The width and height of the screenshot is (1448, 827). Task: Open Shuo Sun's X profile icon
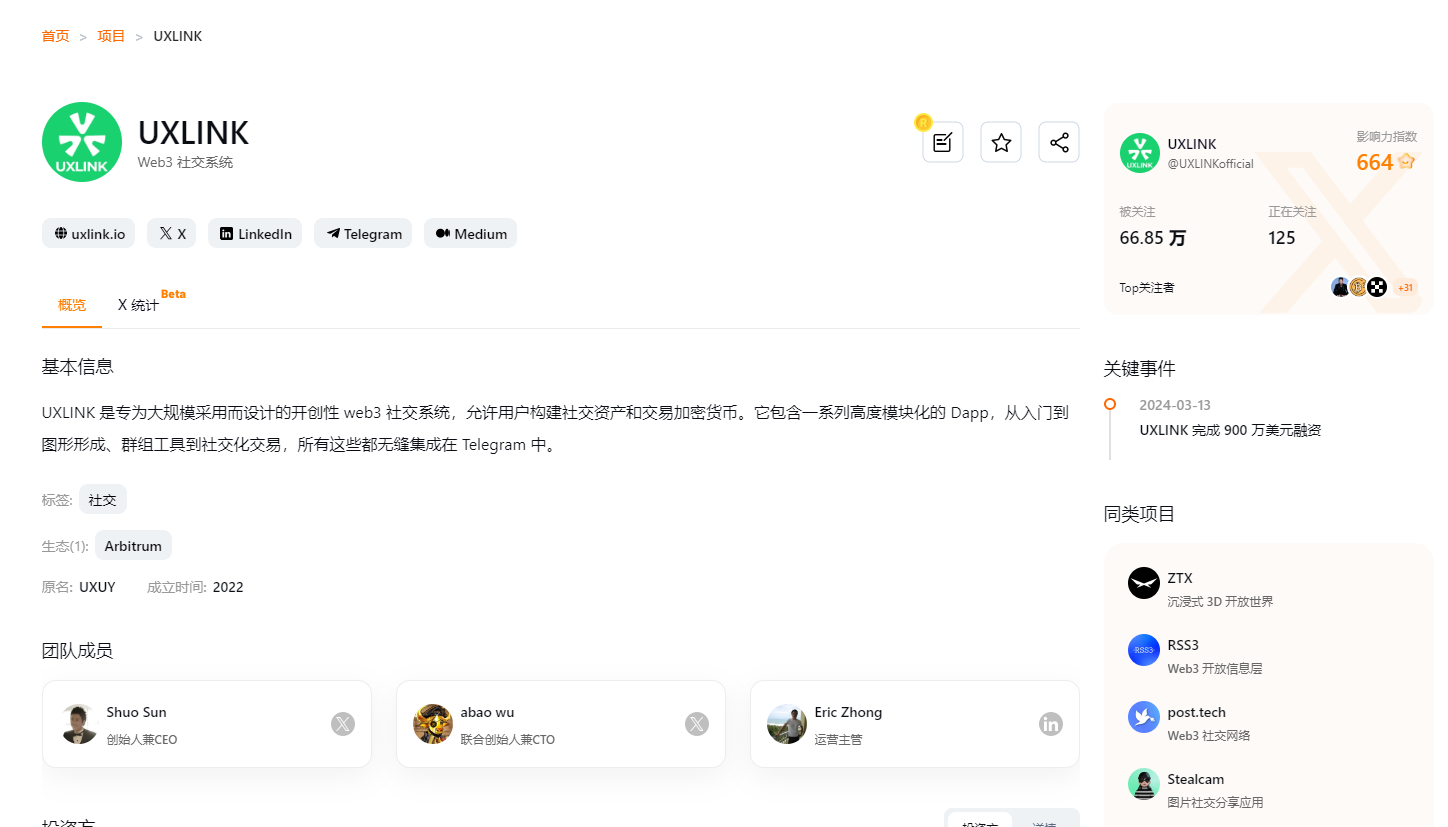click(x=343, y=724)
